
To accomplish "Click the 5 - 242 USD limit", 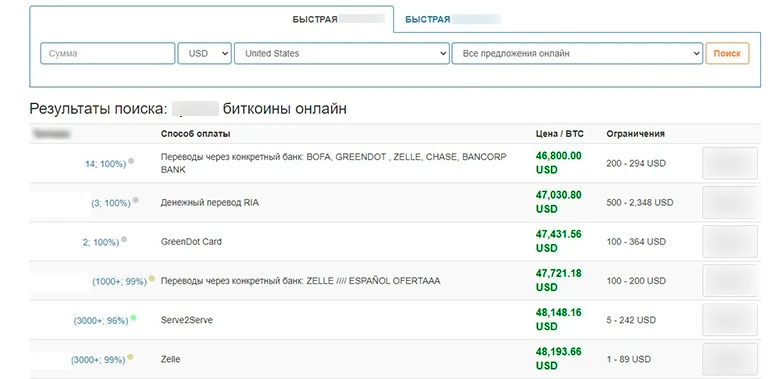I will click(631, 320).
